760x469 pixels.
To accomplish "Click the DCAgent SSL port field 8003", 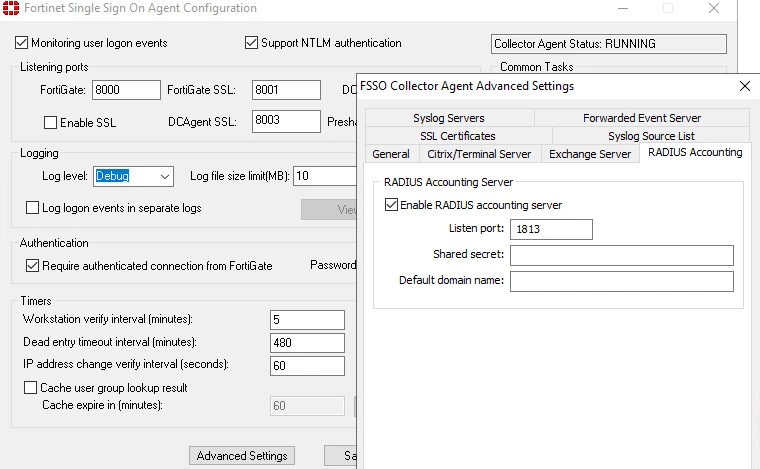I will [x=286, y=121].
